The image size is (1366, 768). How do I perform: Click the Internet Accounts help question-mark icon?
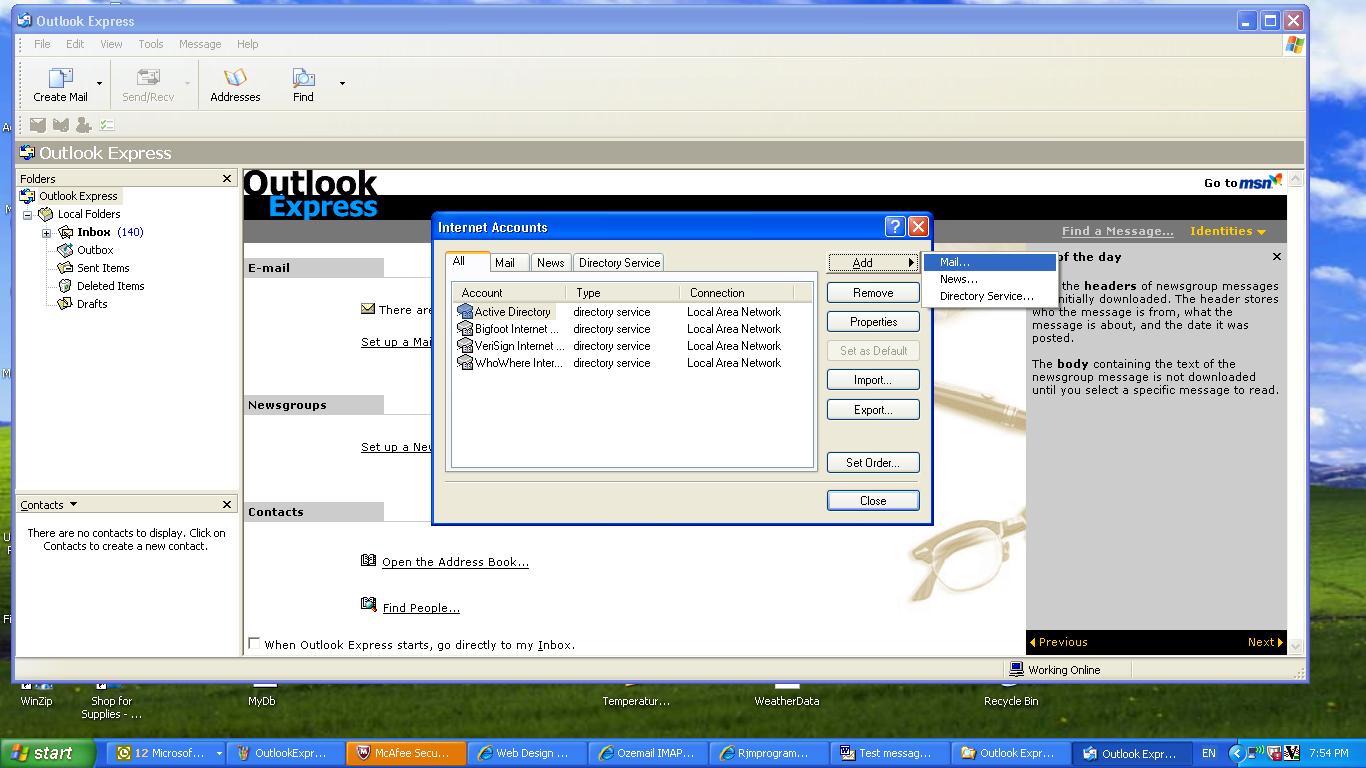click(x=895, y=227)
